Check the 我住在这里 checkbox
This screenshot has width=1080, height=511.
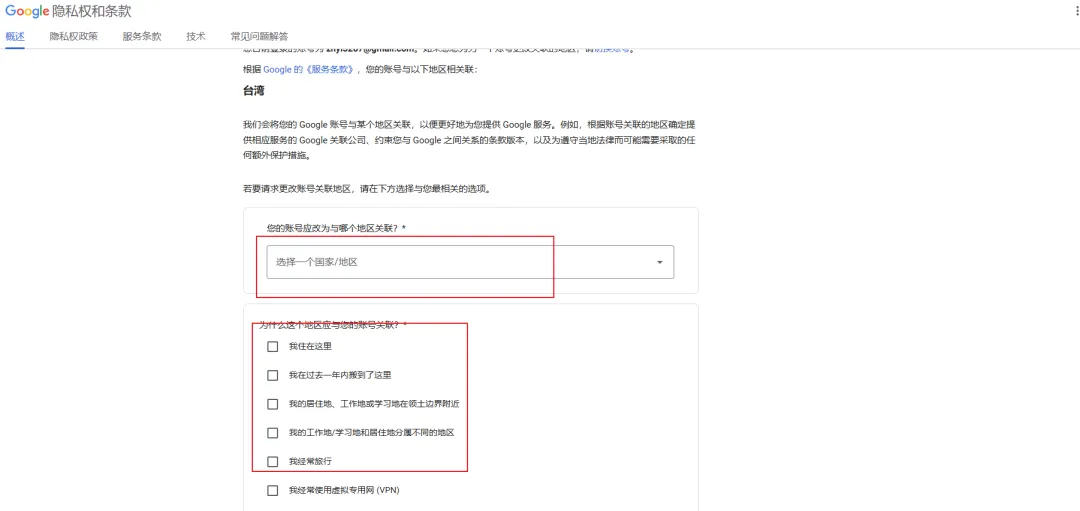coord(273,346)
